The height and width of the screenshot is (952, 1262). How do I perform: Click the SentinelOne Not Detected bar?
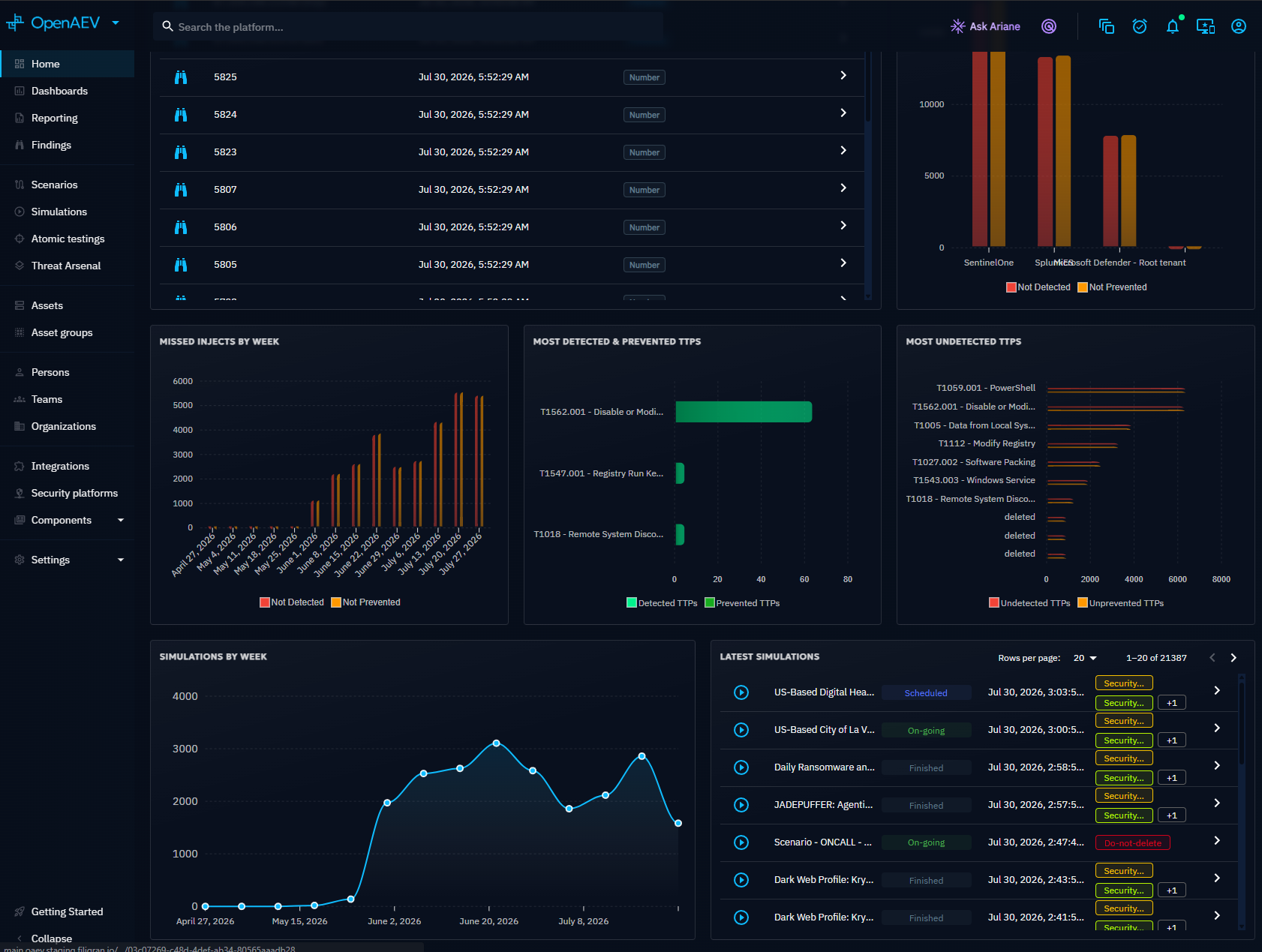point(980,149)
